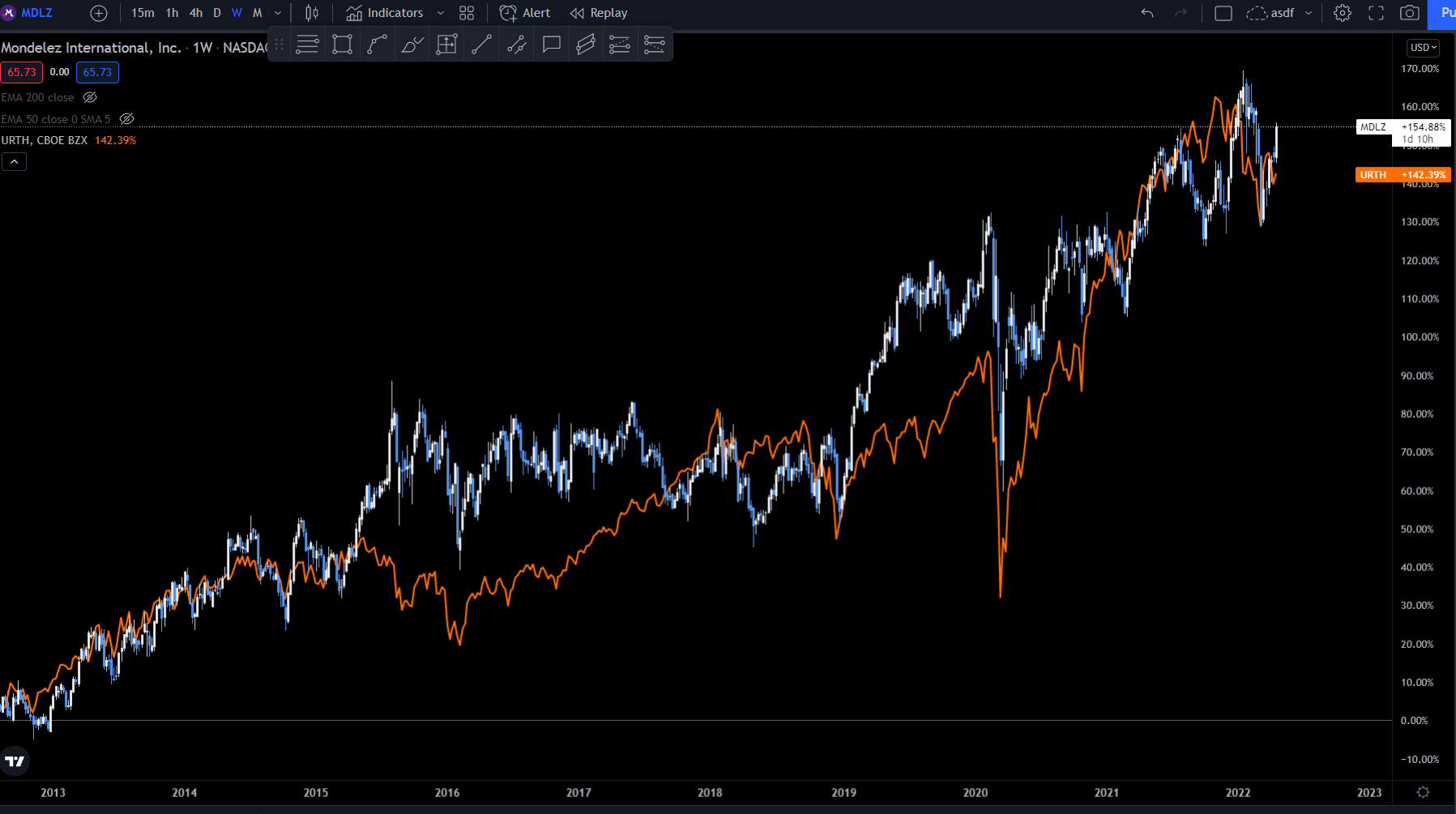Image resolution: width=1456 pixels, height=814 pixels.
Task: Click the blue 65.73 buy price button
Action: pyautogui.click(x=97, y=72)
